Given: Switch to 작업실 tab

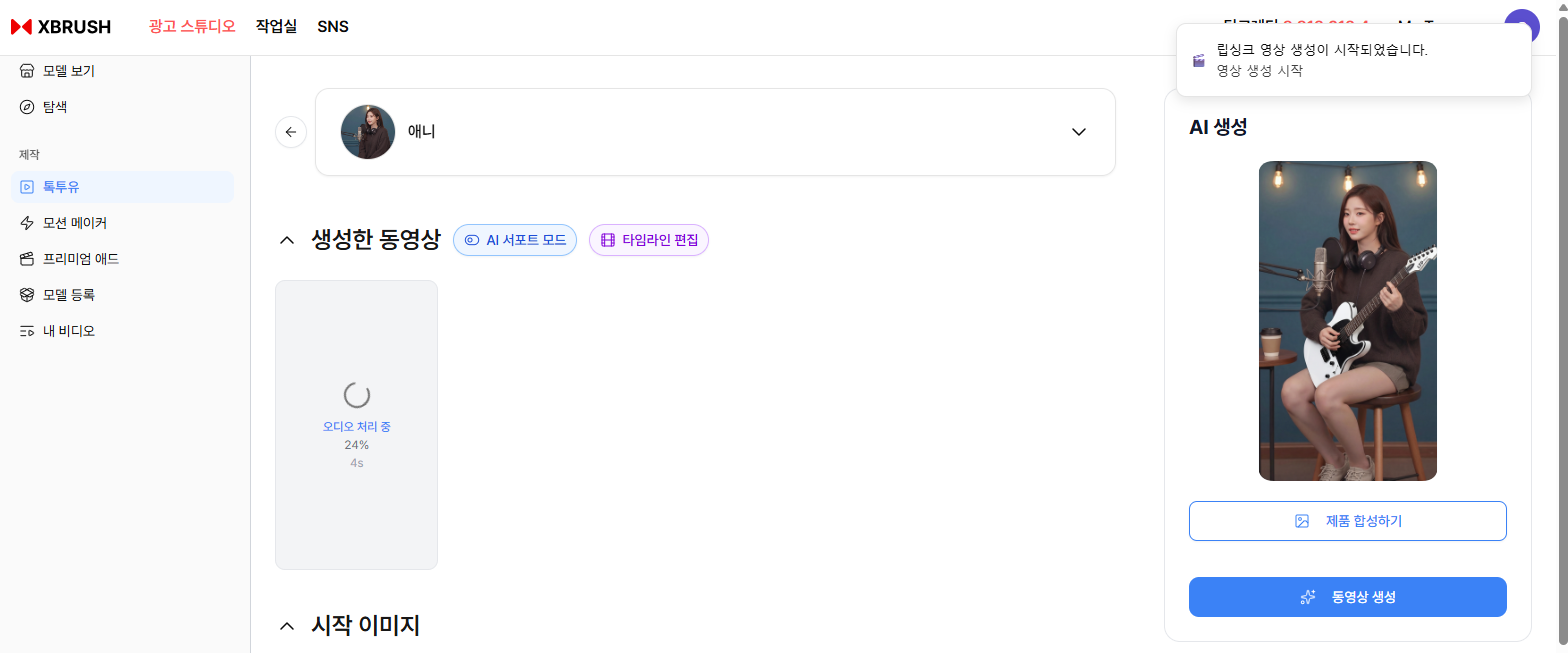Looking at the screenshot, I should (276, 27).
